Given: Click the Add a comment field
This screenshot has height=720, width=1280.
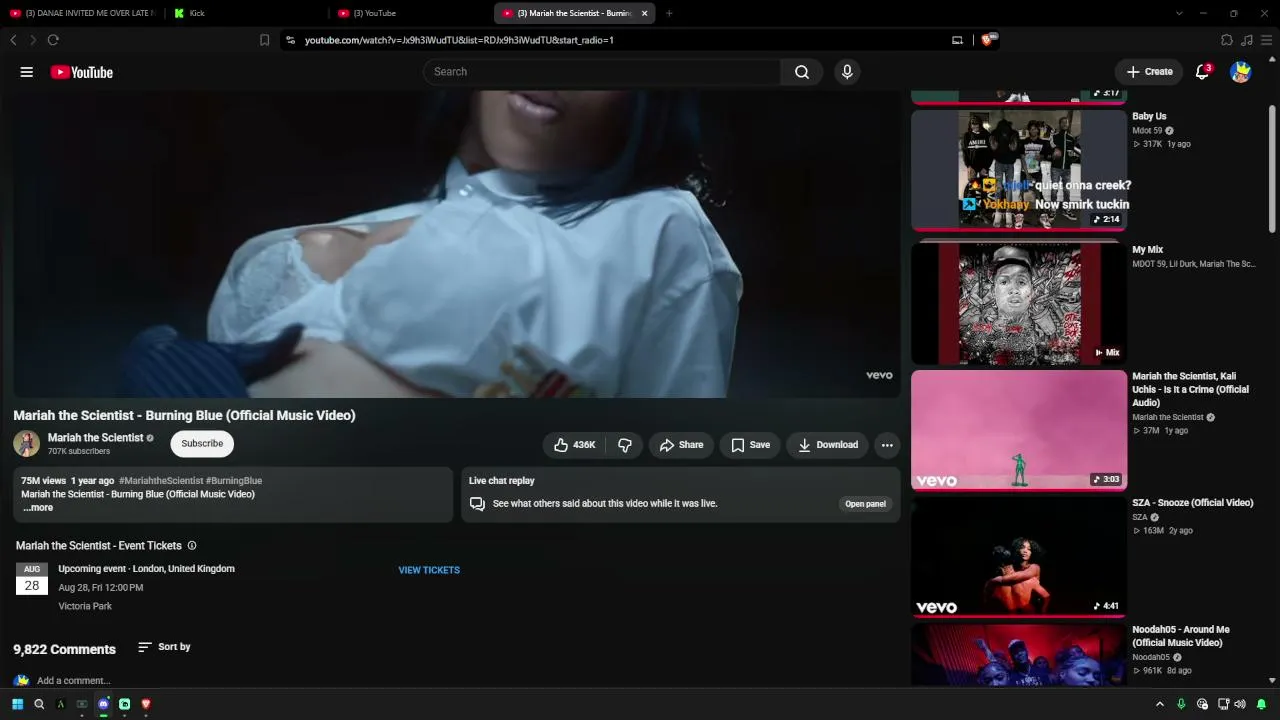Looking at the screenshot, I should pyautogui.click(x=74, y=681).
